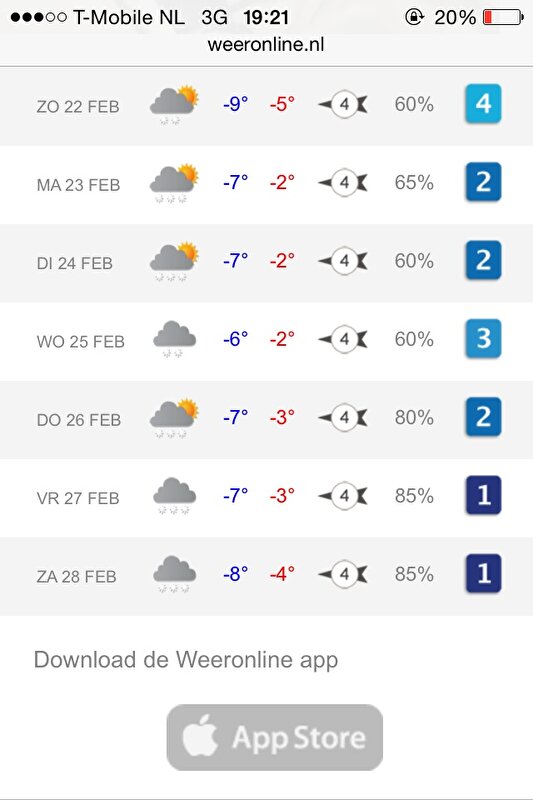Tap the battery indicator in status bar
This screenshot has height=800, width=533.
pos(503,17)
